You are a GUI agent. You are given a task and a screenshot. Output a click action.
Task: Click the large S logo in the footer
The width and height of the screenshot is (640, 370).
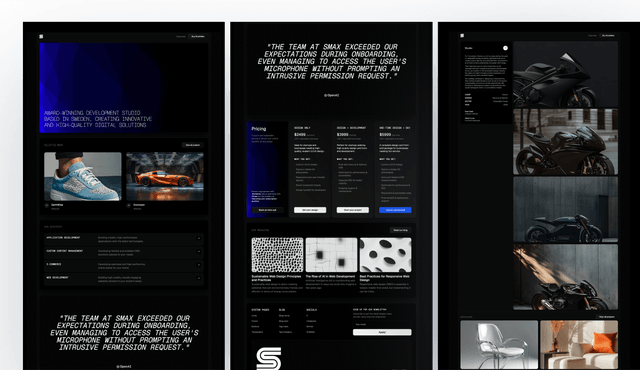[269, 358]
